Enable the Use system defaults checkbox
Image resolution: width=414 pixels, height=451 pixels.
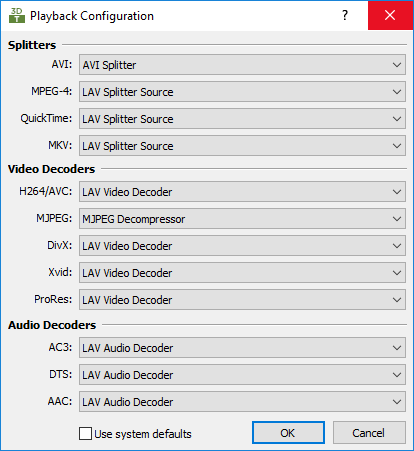[x=85, y=434]
